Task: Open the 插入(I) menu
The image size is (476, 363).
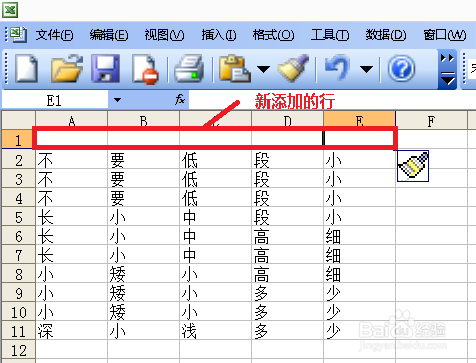Action: point(219,35)
